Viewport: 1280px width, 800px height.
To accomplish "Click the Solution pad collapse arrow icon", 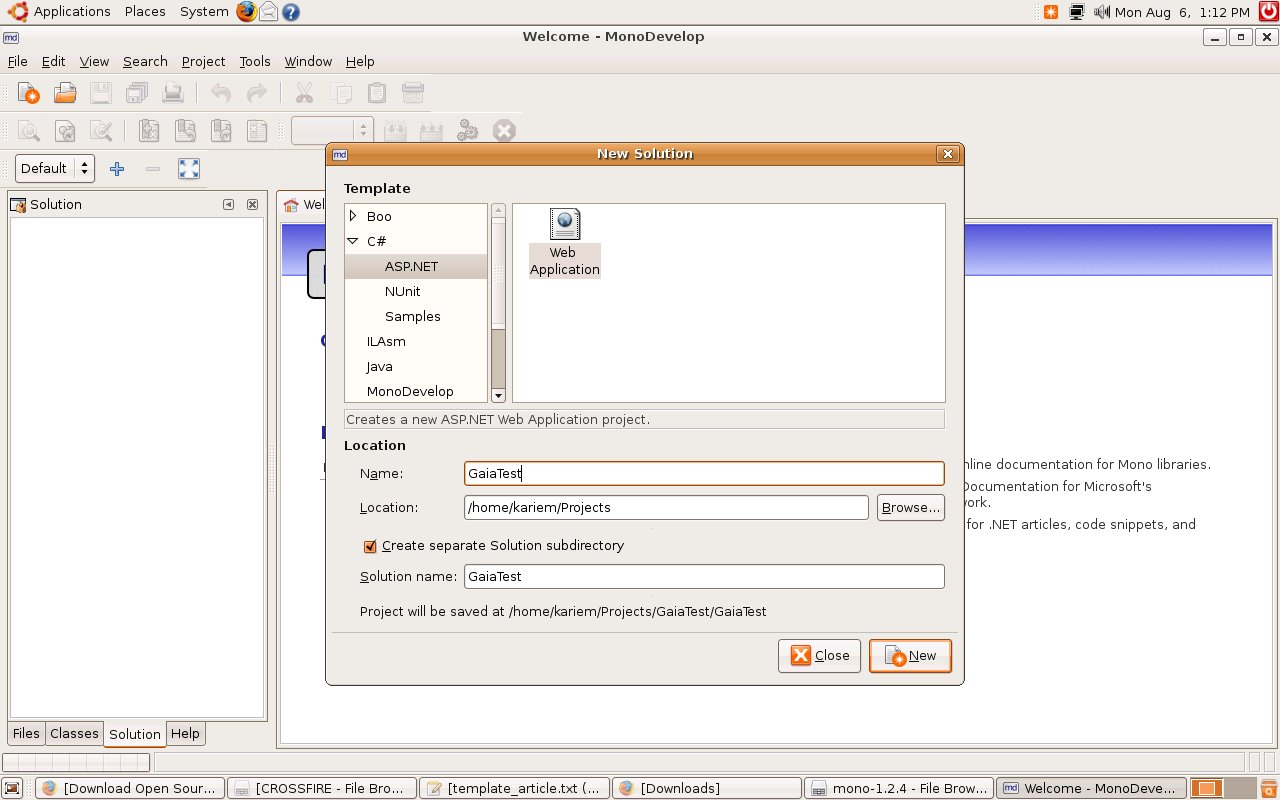I will 228,204.
